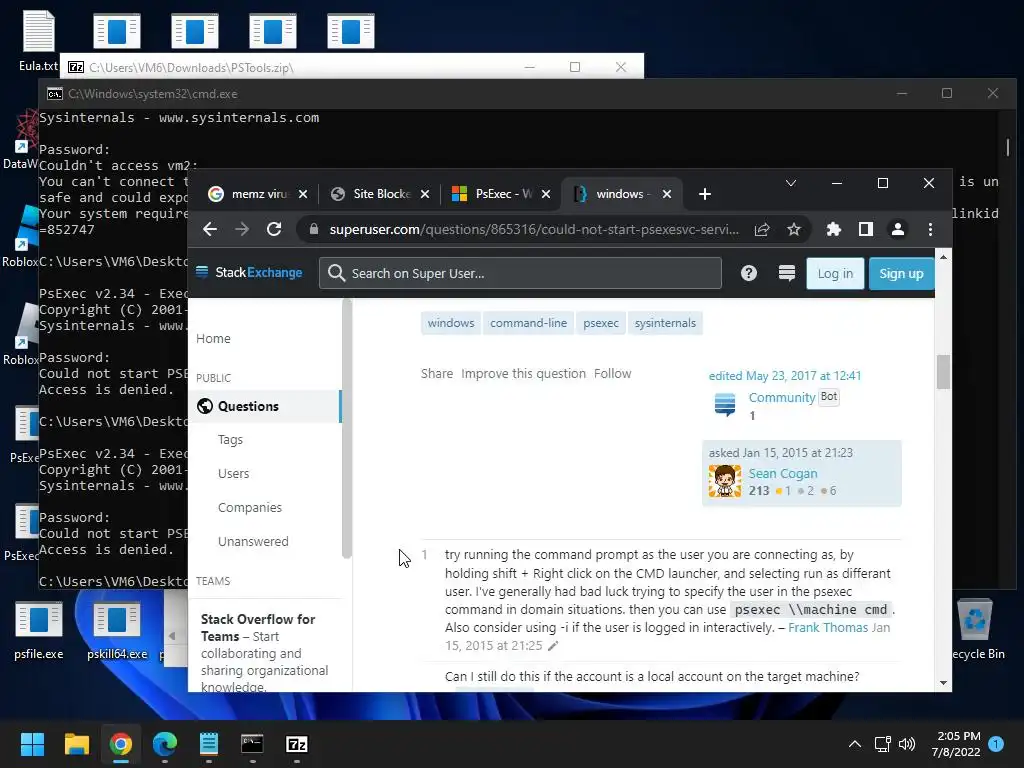Bookmark this page with star icon
Image resolution: width=1024 pixels, height=768 pixels.
point(793,229)
